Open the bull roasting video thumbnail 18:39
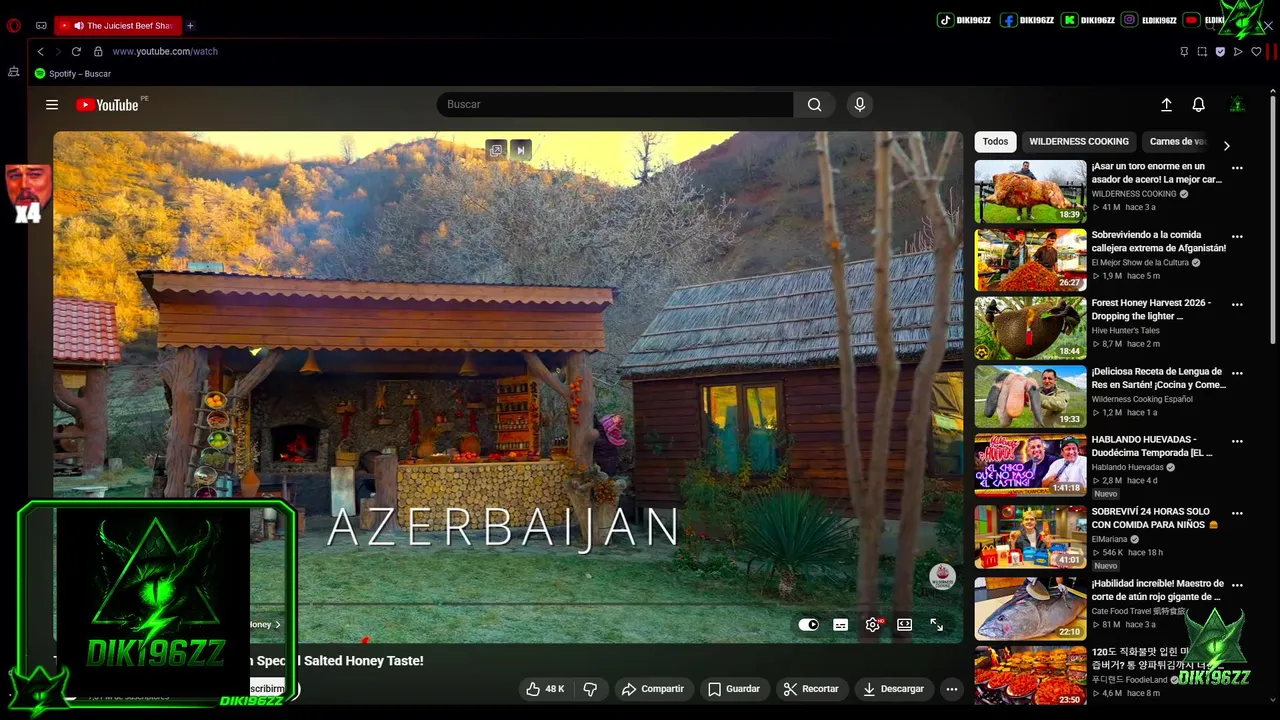1280x720 pixels. pos(1030,191)
